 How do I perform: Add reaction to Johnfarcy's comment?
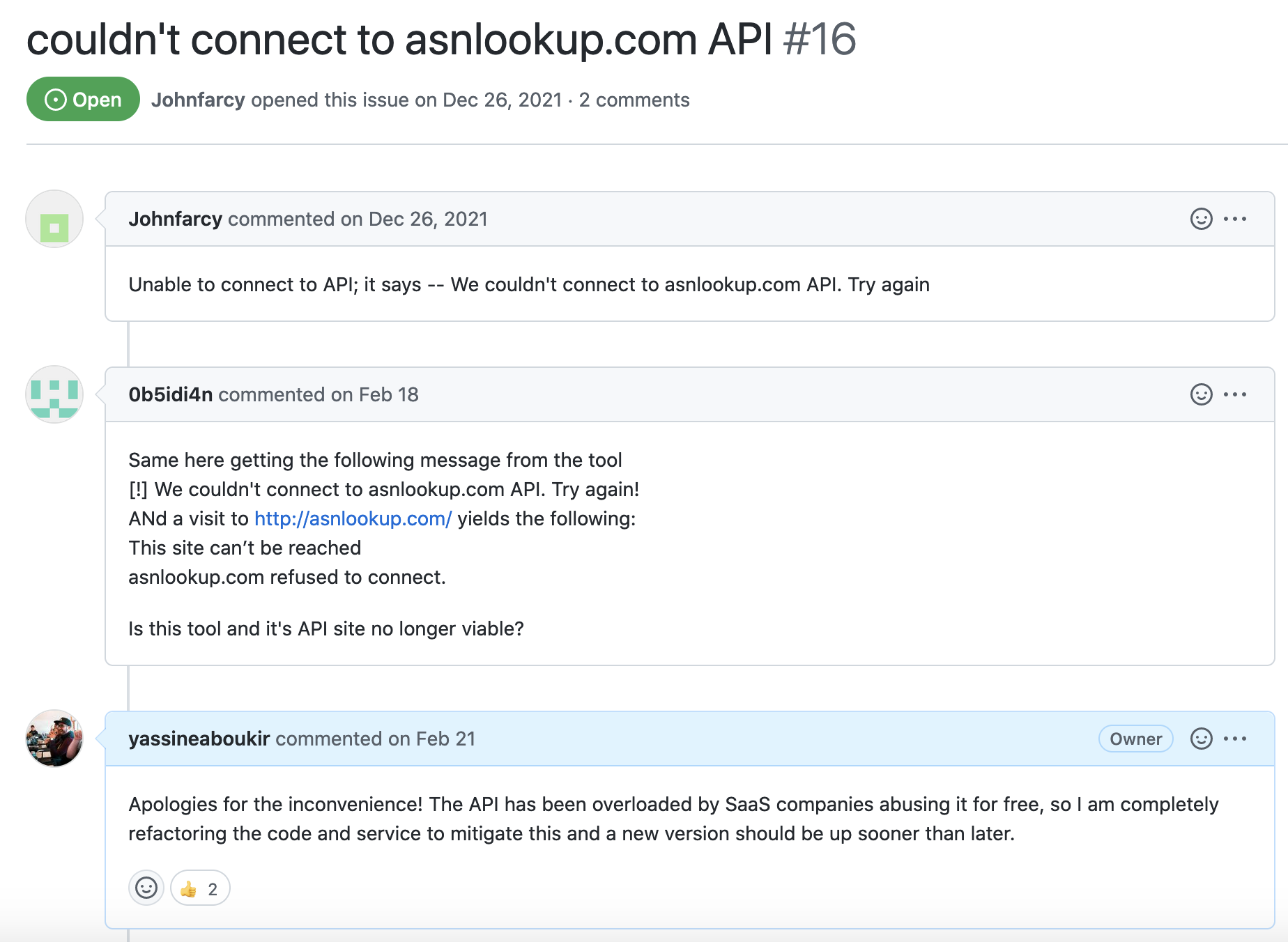click(1201, 219)
